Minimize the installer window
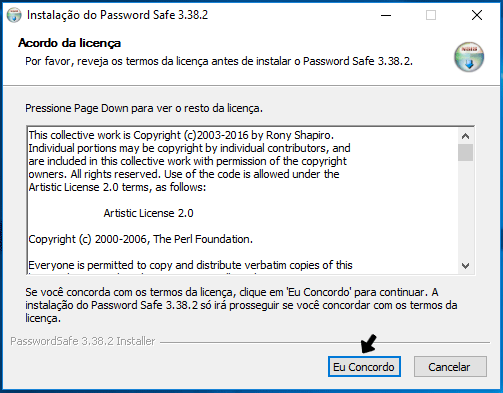This screenshot has height=393, width=503. pyautogui.click(x=386, y=15)
